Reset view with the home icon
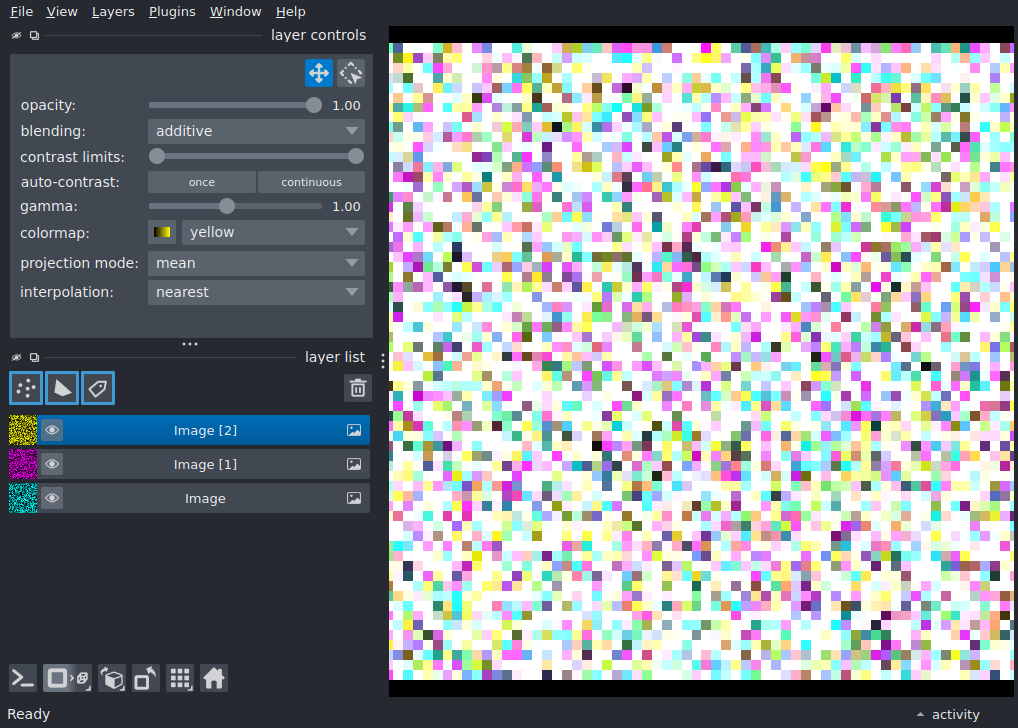This screenshot has width=1018, height=728. 214,679
